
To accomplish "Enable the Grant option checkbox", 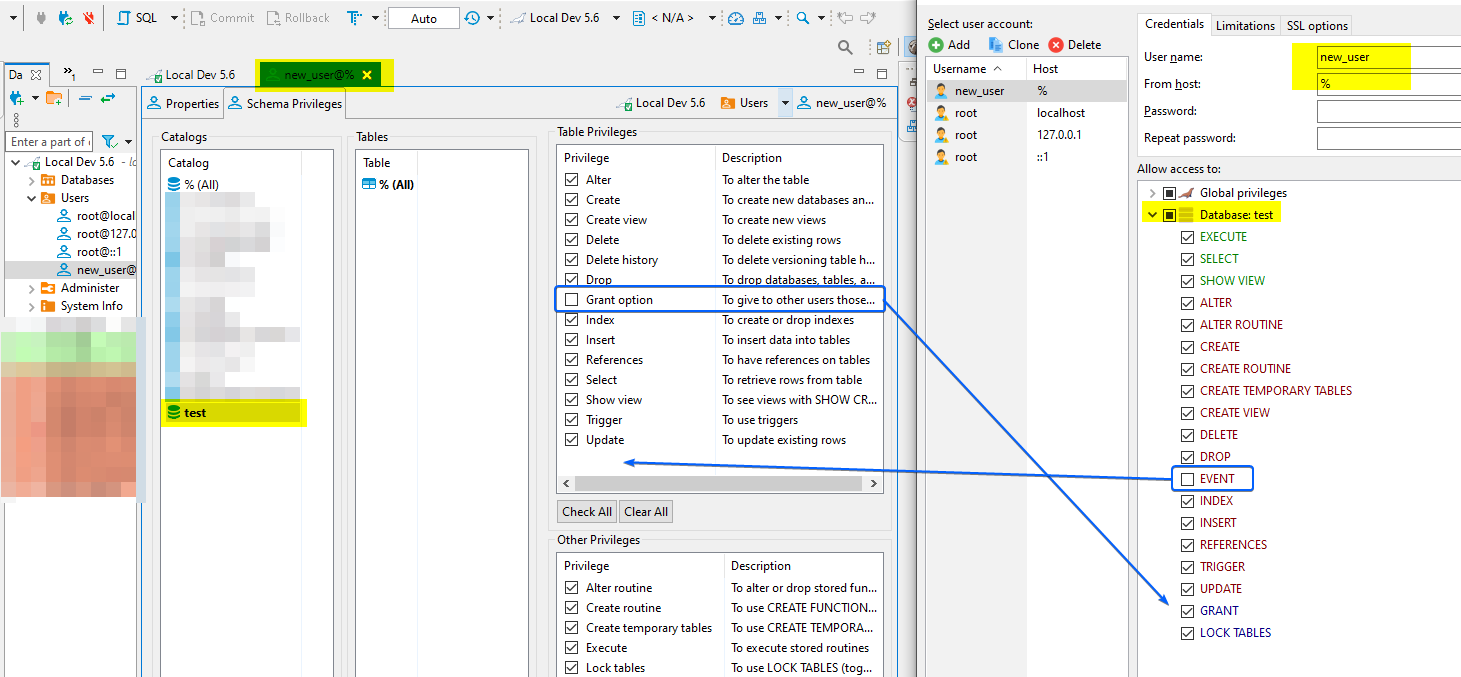I will click(x=572, y=300).
